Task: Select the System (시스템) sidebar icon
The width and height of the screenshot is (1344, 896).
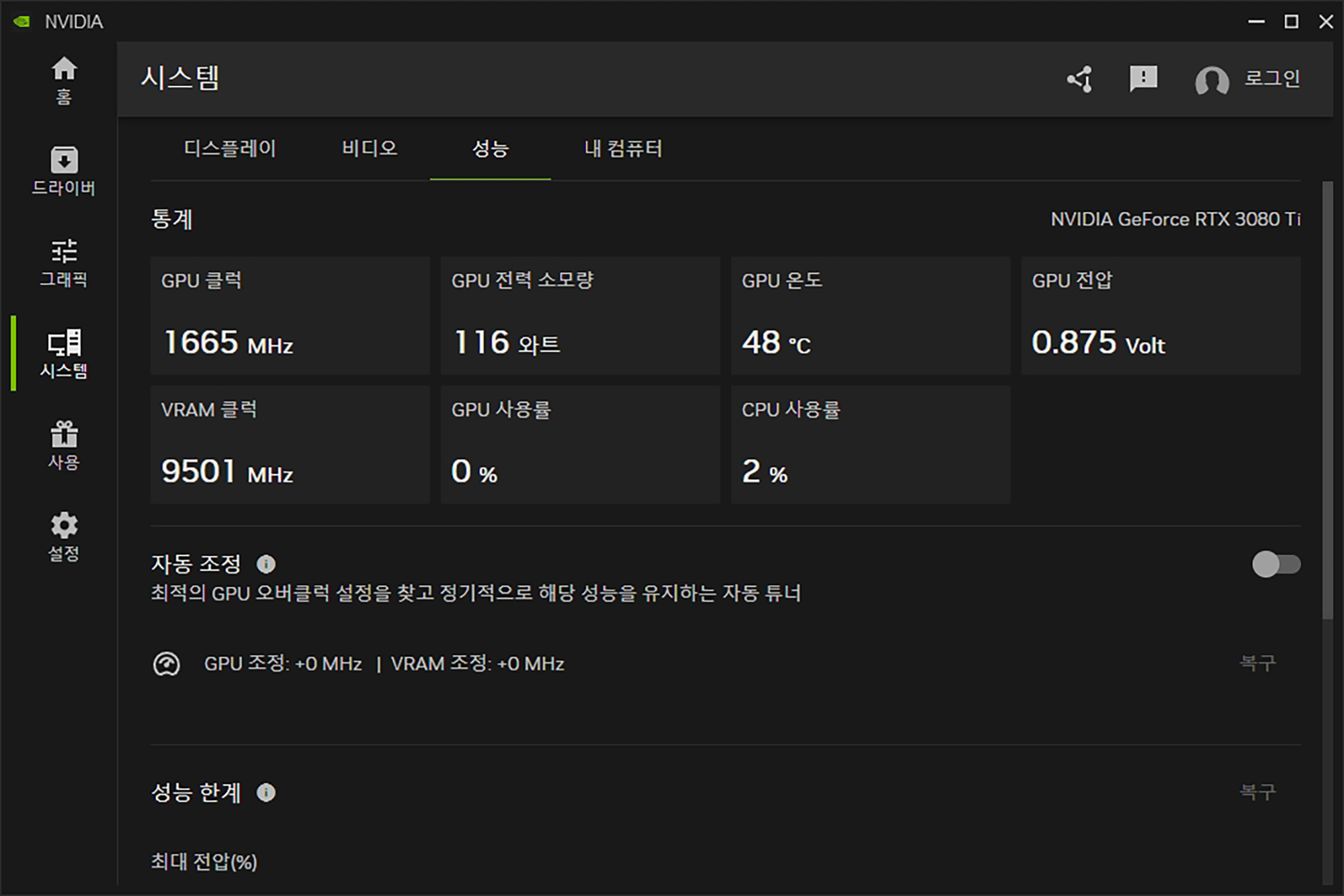Action: point(64,353)
